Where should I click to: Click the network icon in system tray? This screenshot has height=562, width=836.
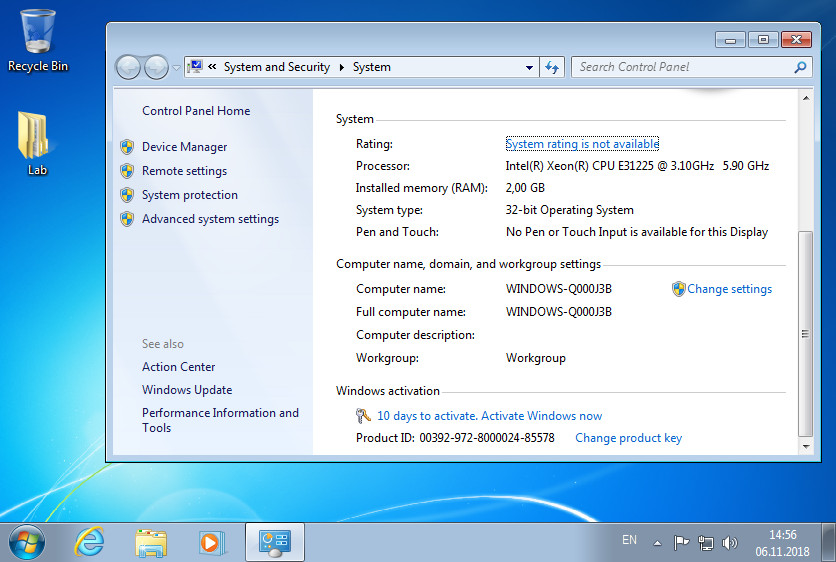tap(705, 543)
